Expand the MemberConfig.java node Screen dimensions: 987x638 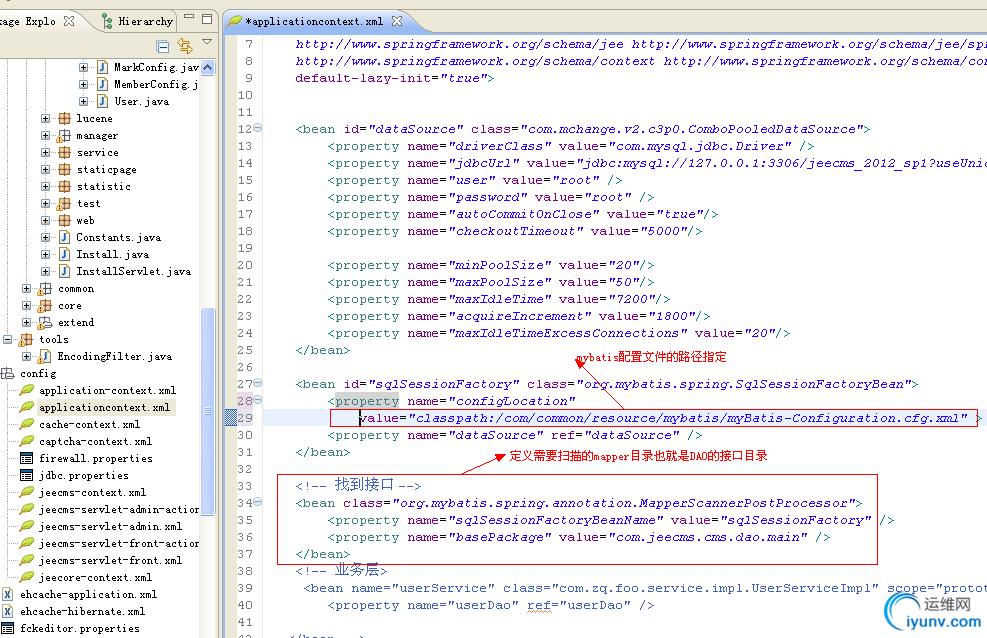click(x=83, y=84)
